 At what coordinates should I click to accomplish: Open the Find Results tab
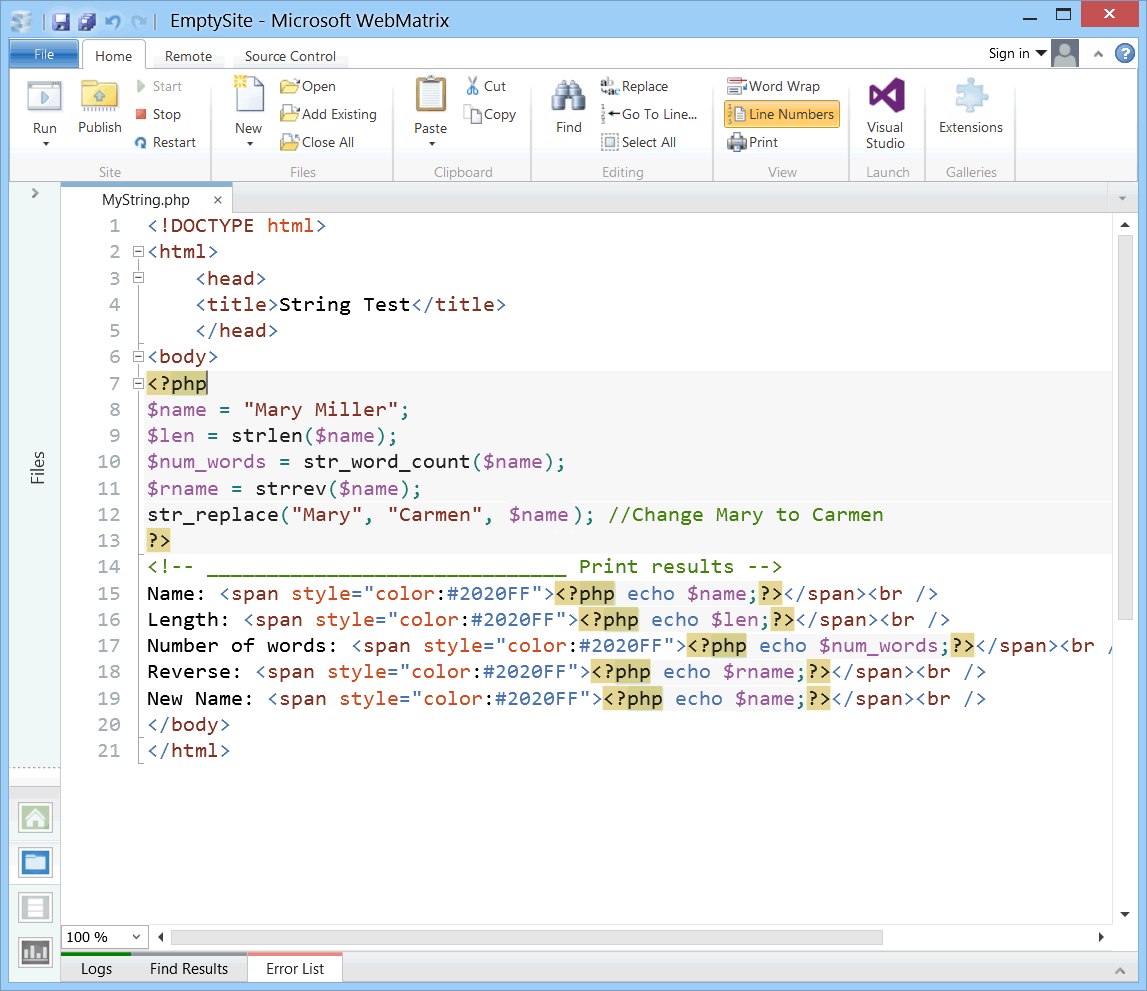click(189, 968)
